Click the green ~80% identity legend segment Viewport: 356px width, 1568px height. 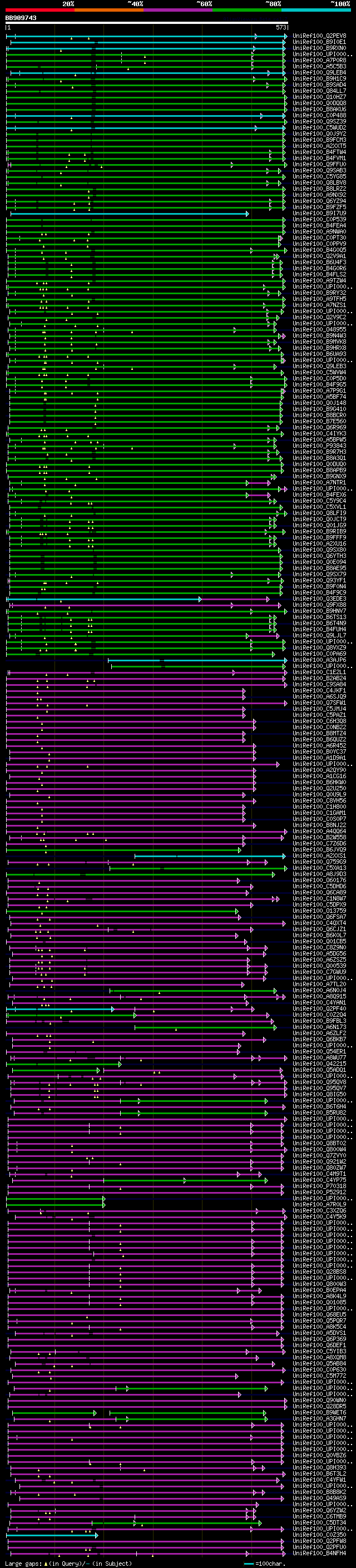pyautogui.click(x=247, y=10)
